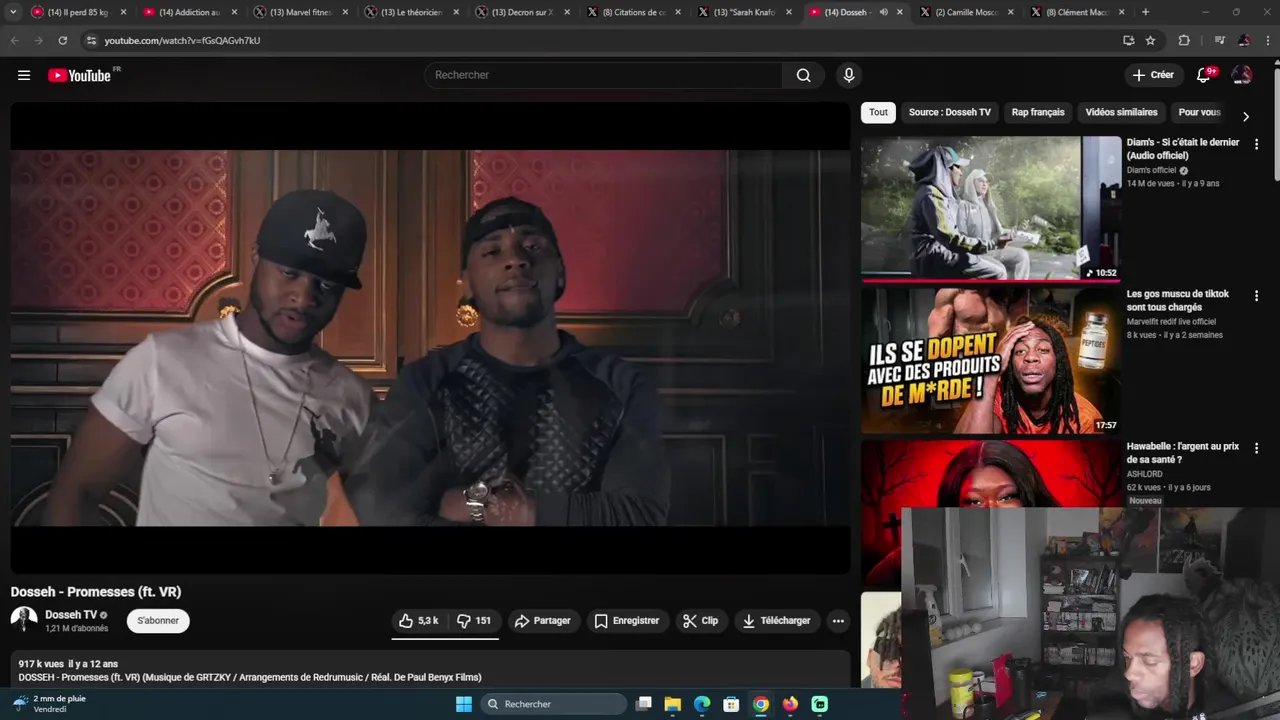Like the video (5,3 k)
The height and width of the screenshot is (720, 1280).
(418, 621)
